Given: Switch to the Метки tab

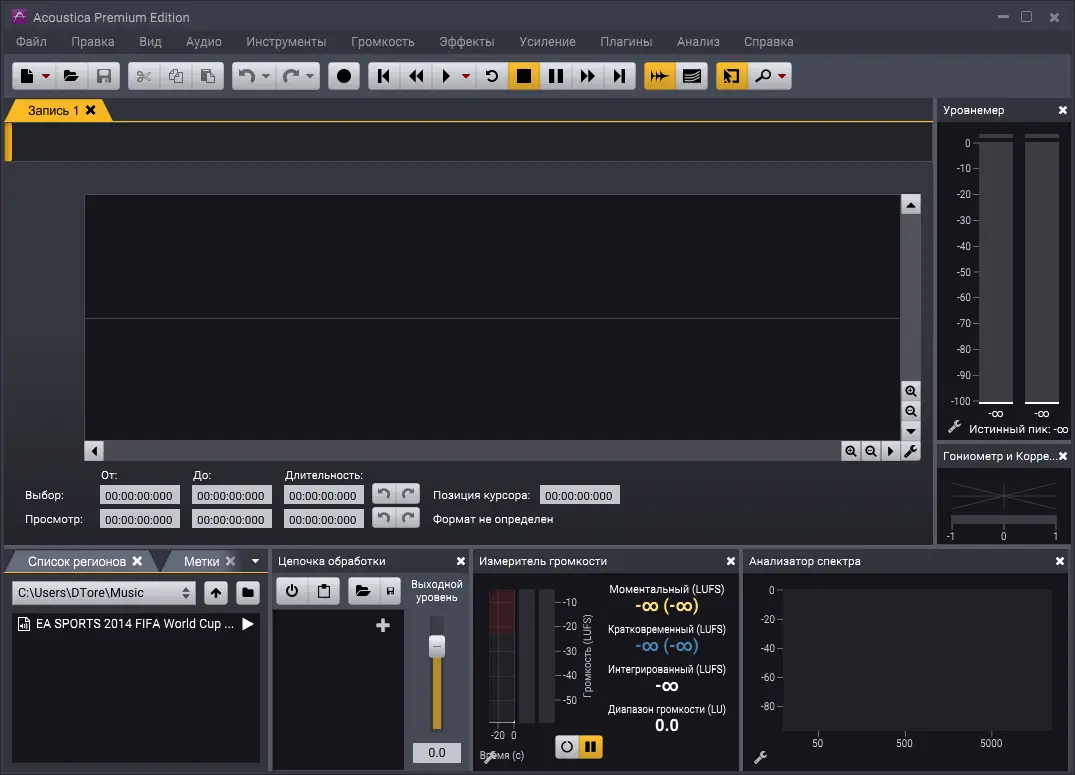Looking at the screenshot, I should pos(202,561).
